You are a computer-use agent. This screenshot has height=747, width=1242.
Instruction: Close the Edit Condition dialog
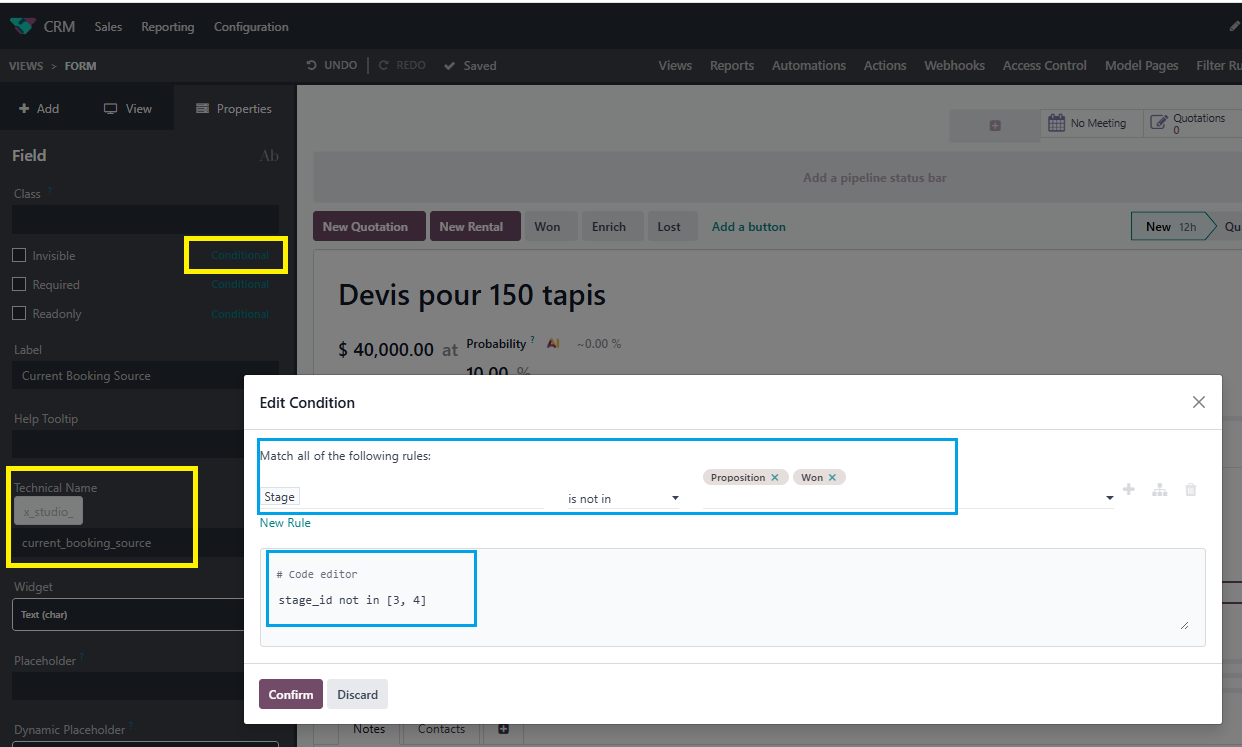[x=1198, y=402]
